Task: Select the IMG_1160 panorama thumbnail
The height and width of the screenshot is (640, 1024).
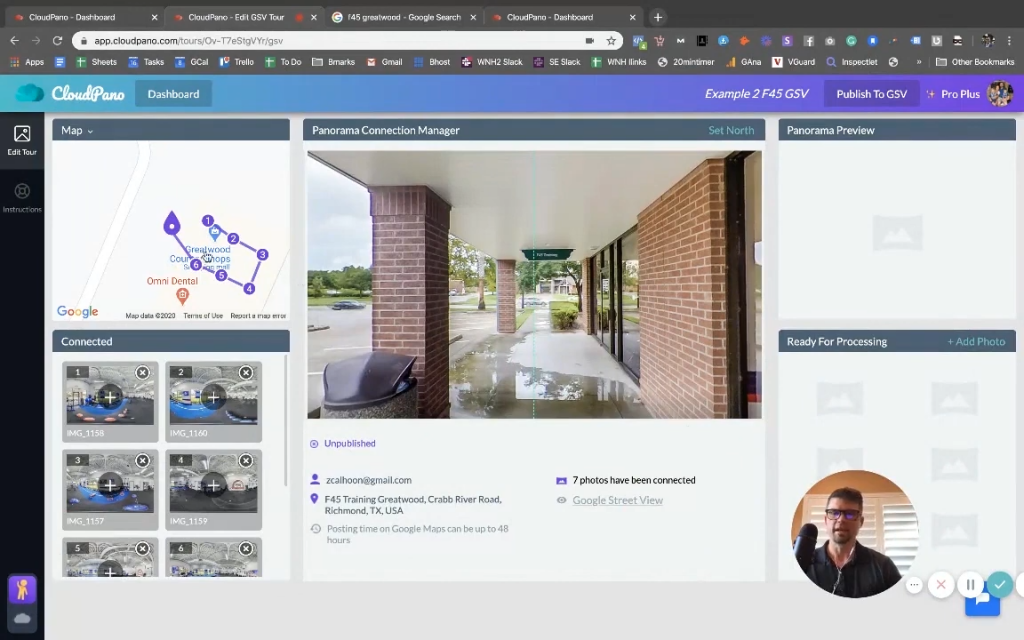Action: pos(213,398)
